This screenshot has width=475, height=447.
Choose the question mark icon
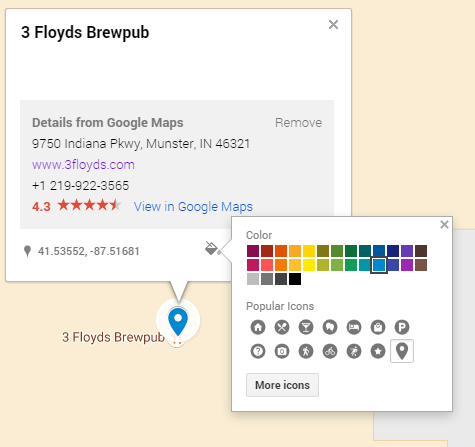point(258,351)
